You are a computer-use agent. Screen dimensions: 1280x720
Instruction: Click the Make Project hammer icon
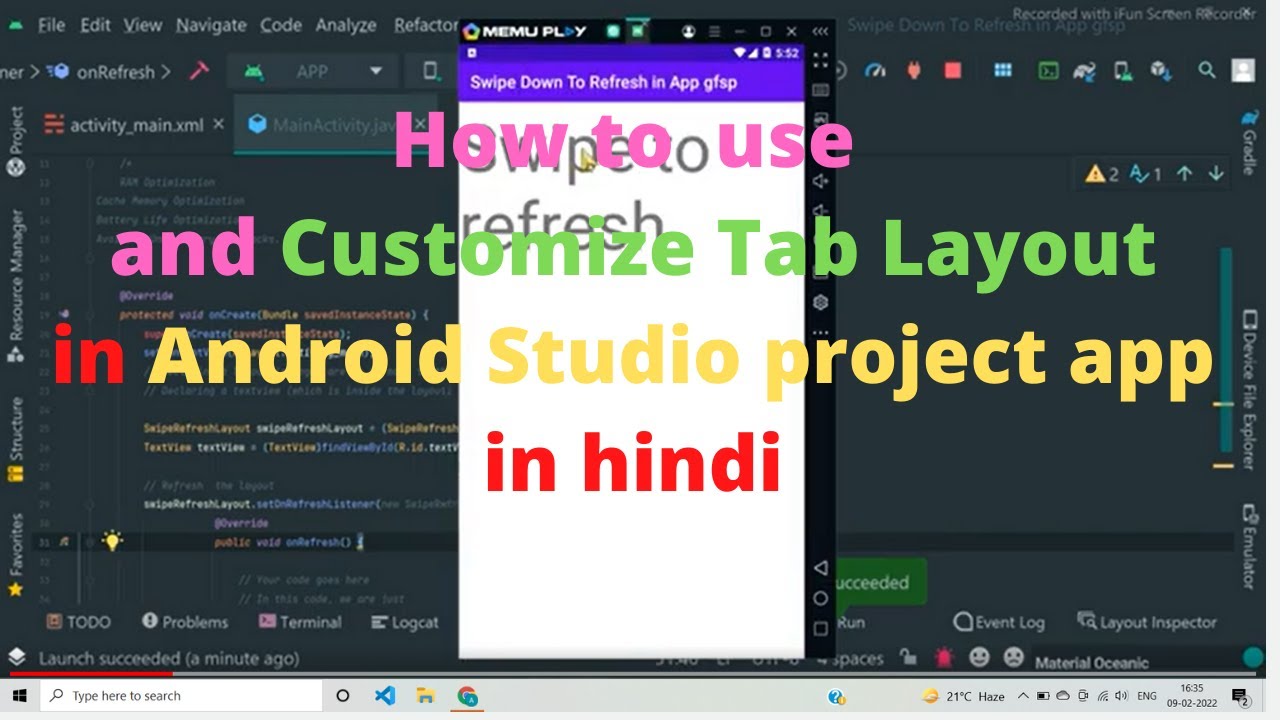click(x=199, y=71)
